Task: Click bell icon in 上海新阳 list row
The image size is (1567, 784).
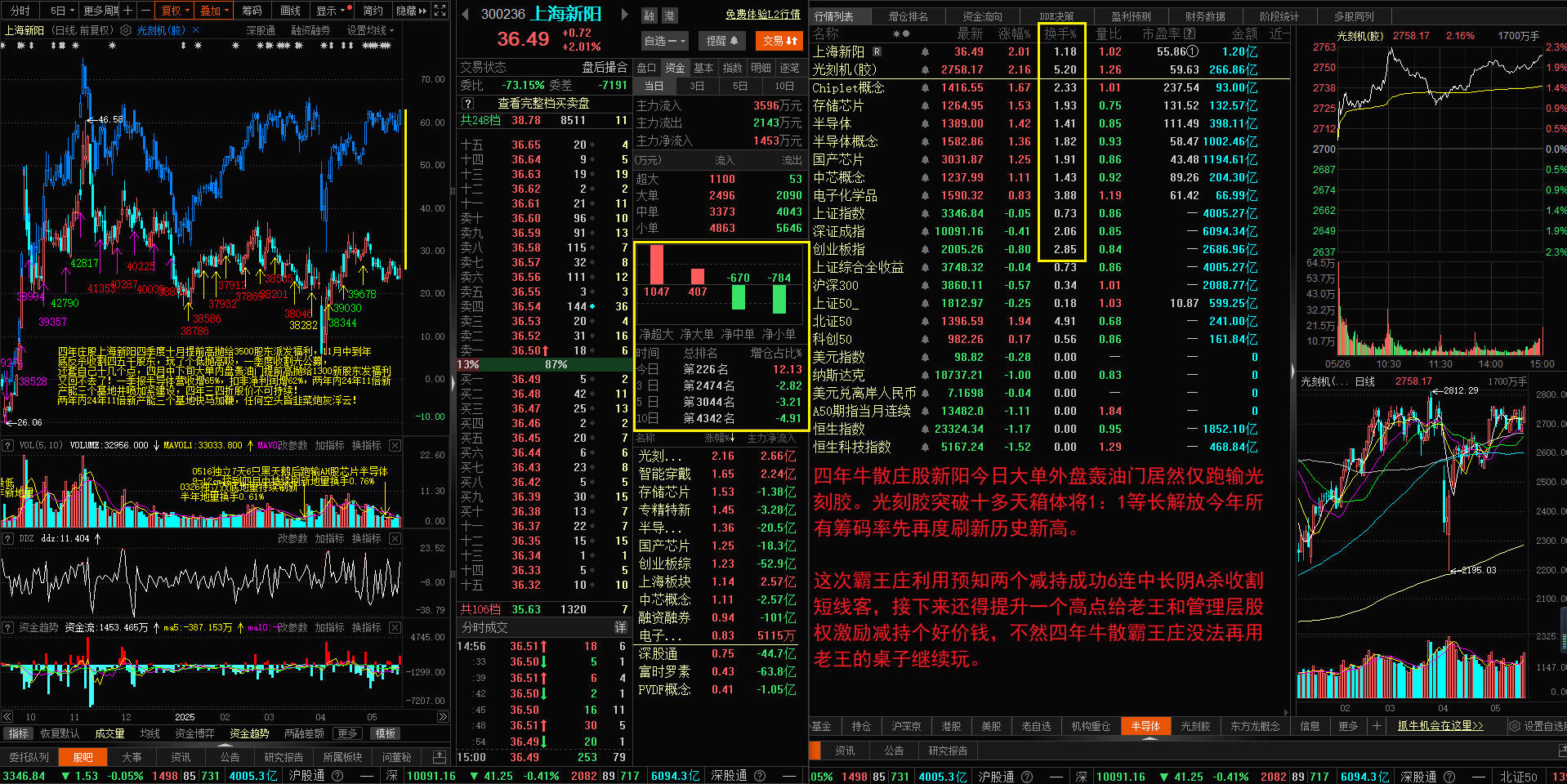Action: (925, 51)
